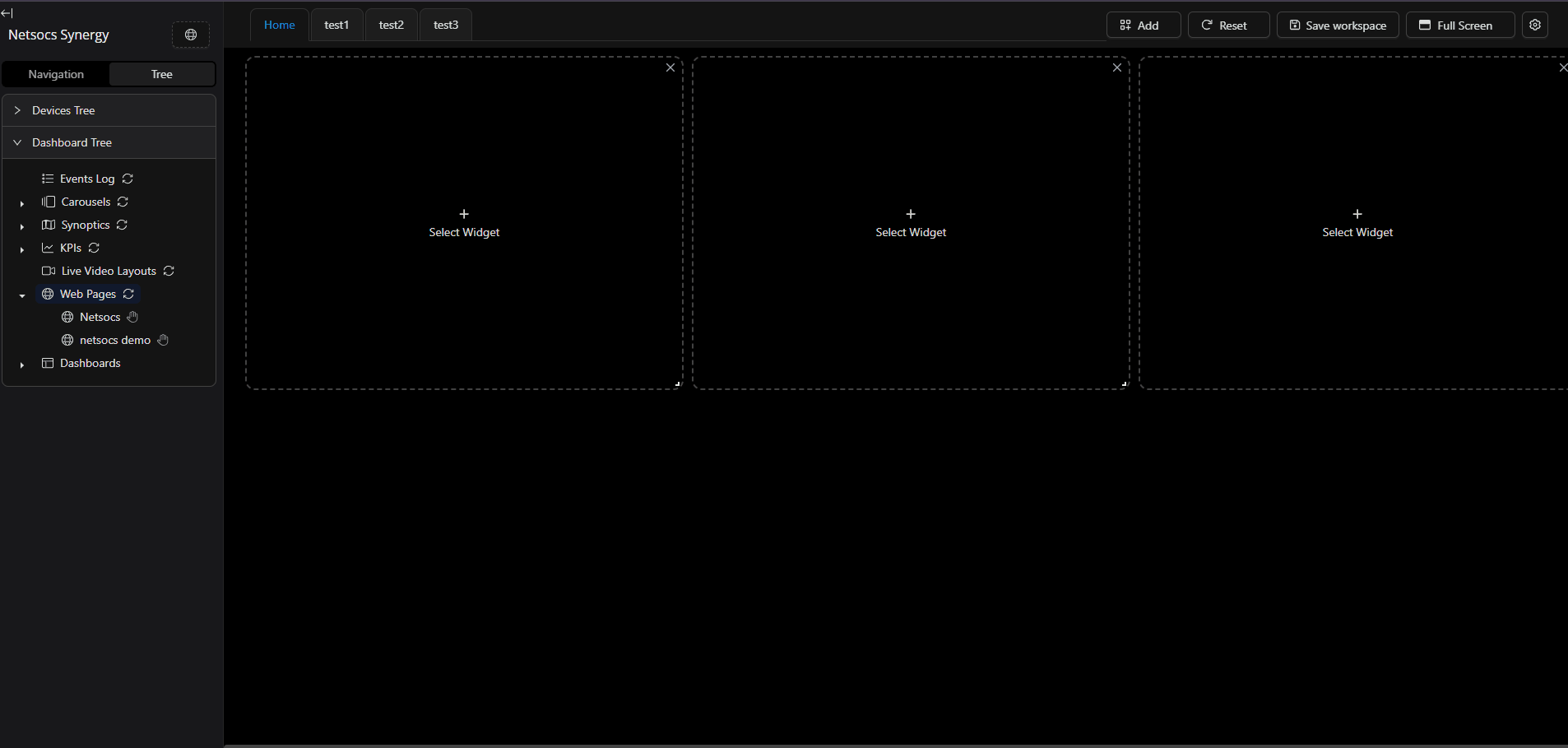Click refresh icon beside KPIs
The width and height of the screenshot is (1568, 748).
coord(94,248)
